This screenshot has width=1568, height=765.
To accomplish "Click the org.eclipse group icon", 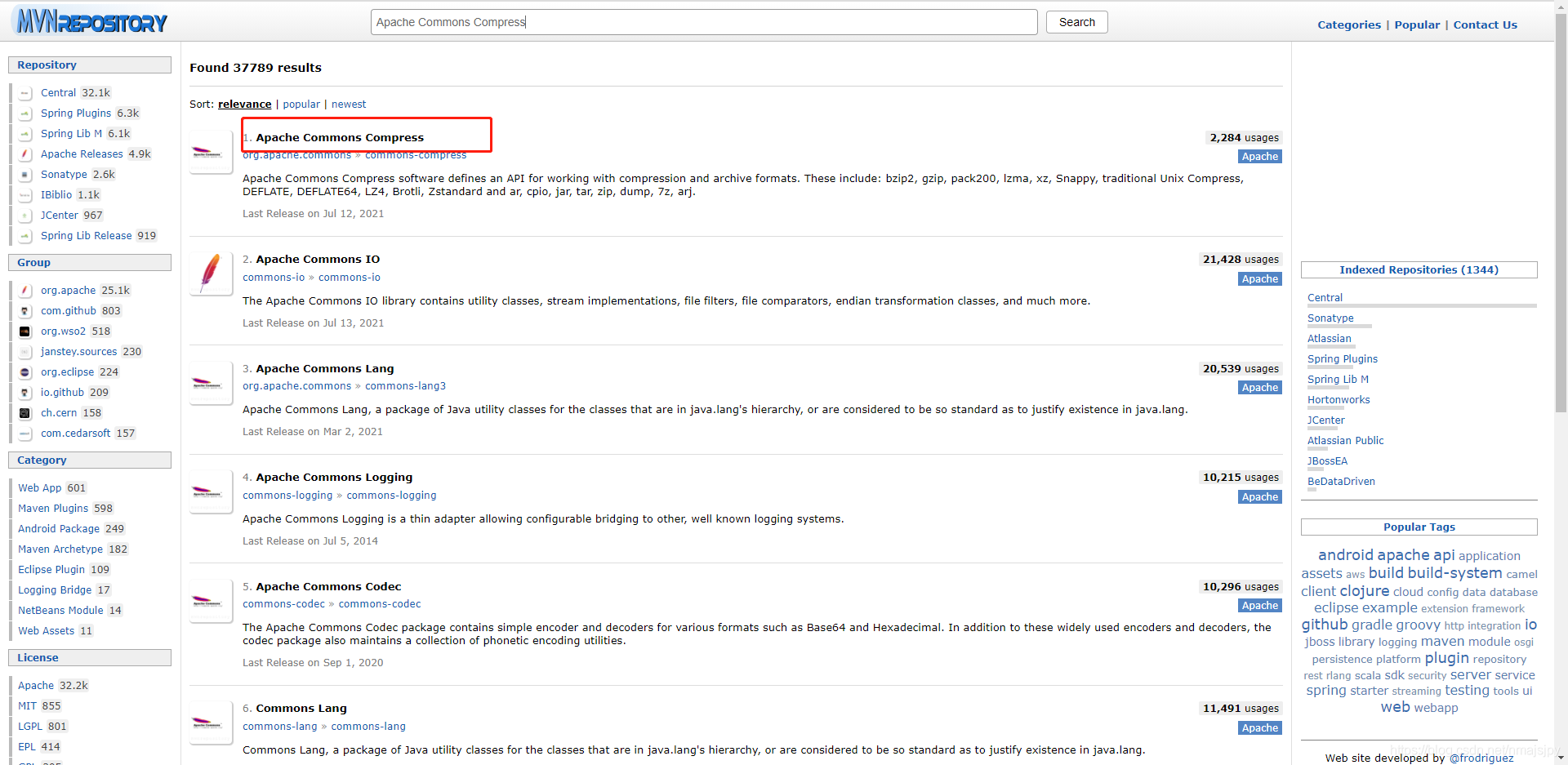I will pos(25,372).
